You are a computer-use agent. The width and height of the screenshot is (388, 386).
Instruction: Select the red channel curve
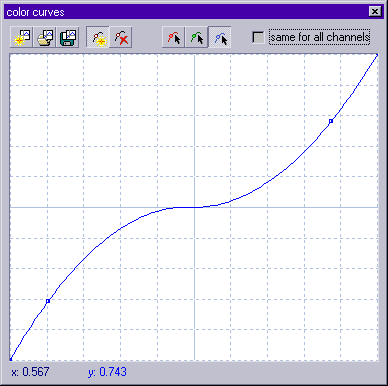coord(173,37)
